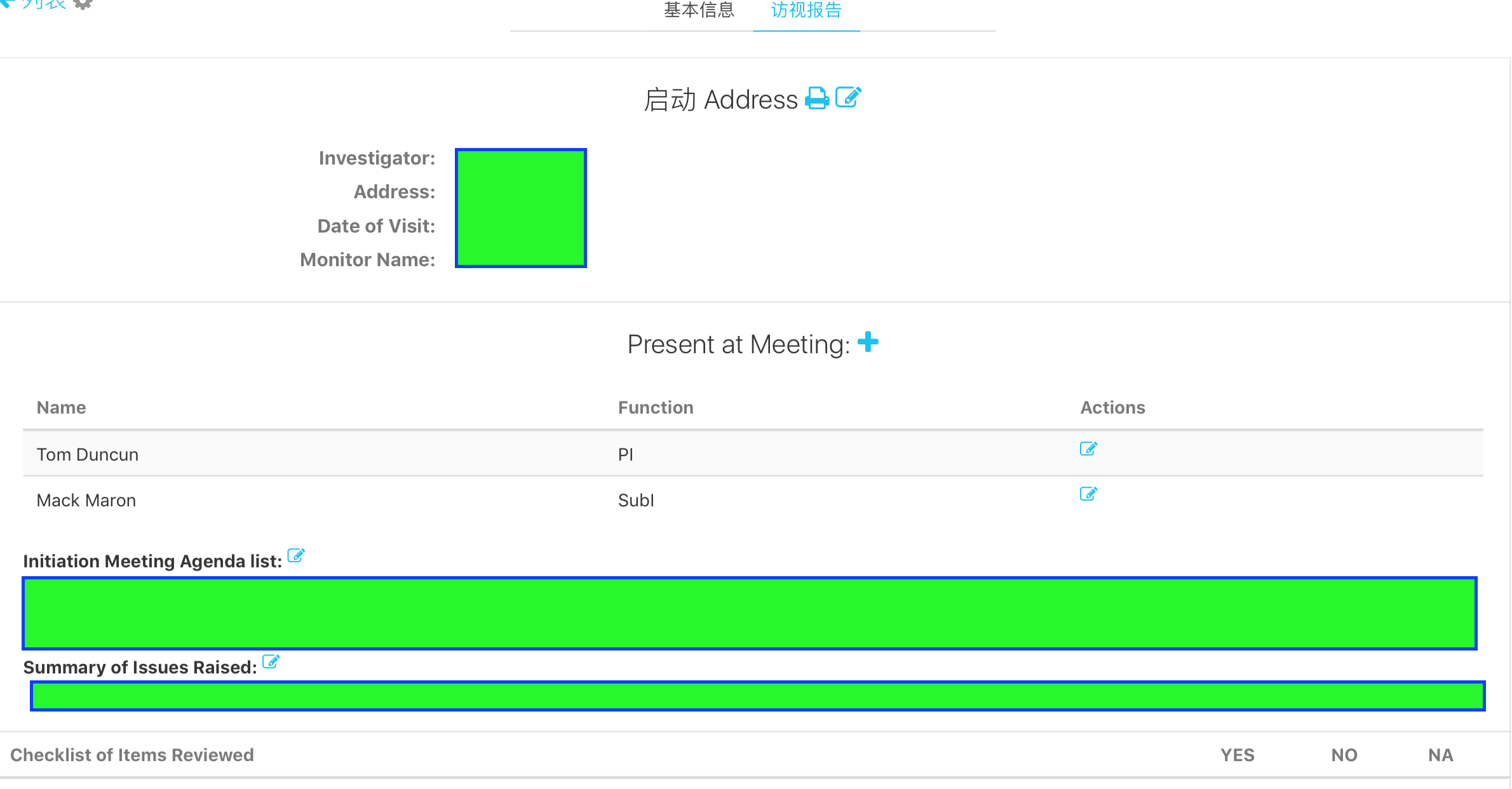Screen dimensions: 1512x789
Task: Edit the Summary of Issues Raised
Action: (x=271, y=662)
